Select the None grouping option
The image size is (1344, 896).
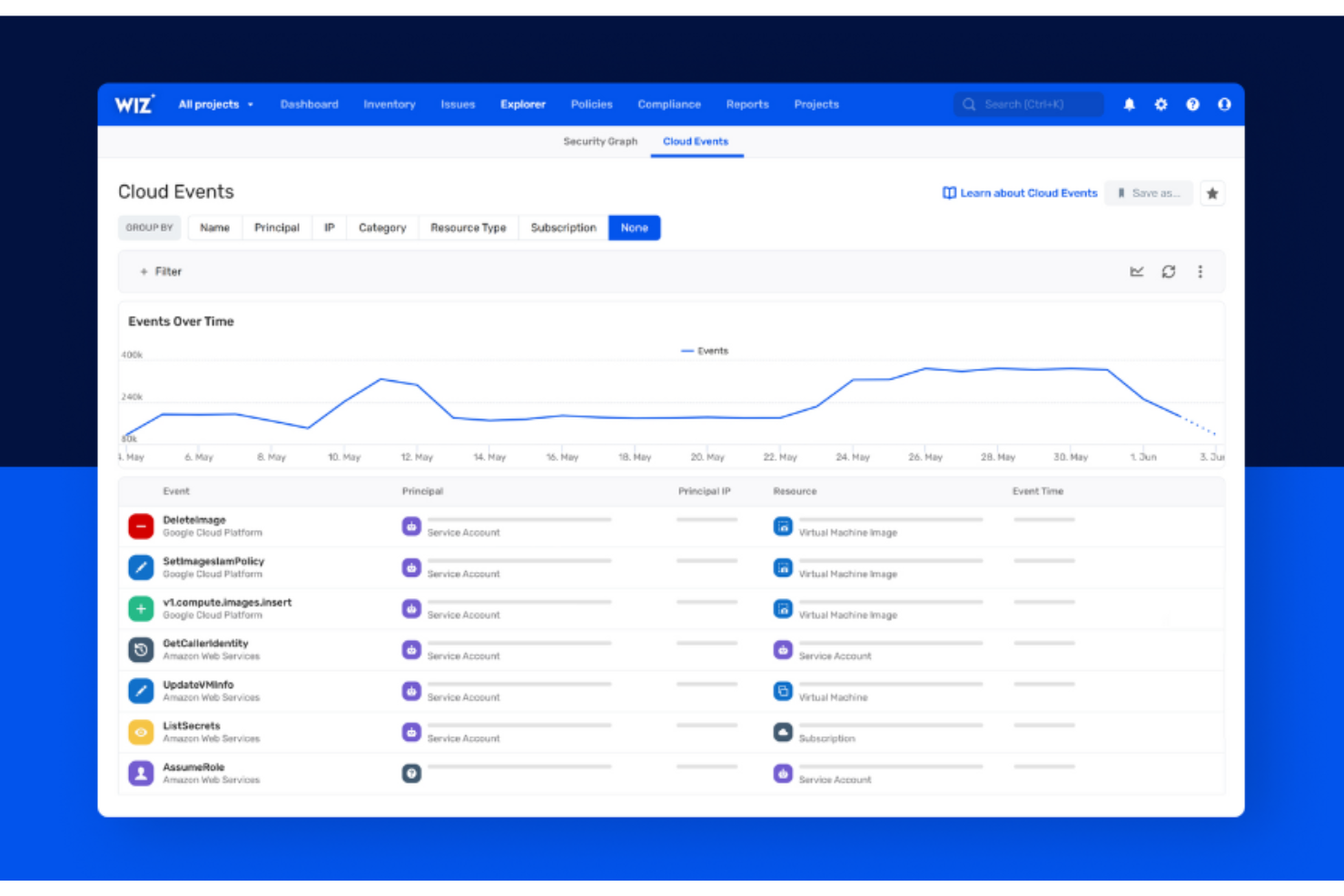[x=634, y=228]
